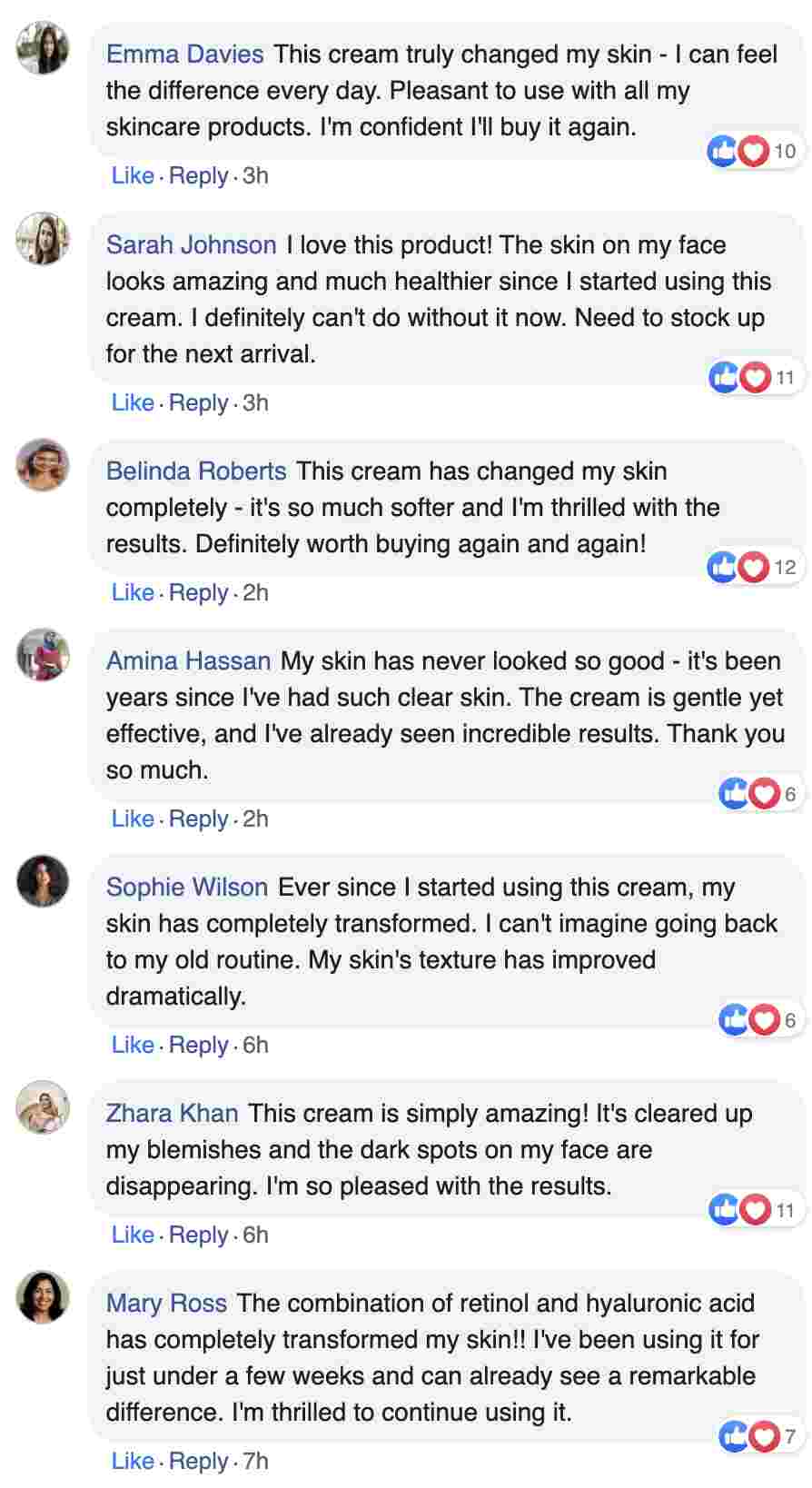Click the 3h timestamp on Emma Davies' comment

tap(255, 175)
